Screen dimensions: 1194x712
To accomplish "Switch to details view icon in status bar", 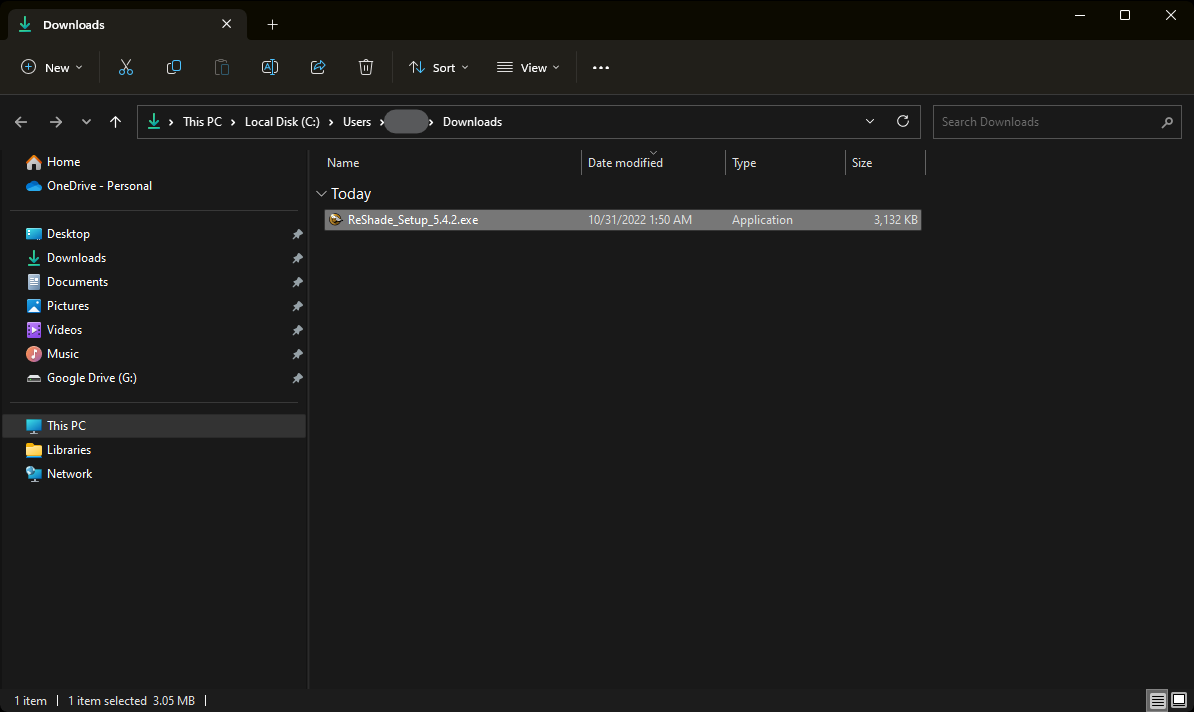I will (x=1157, y=700).
